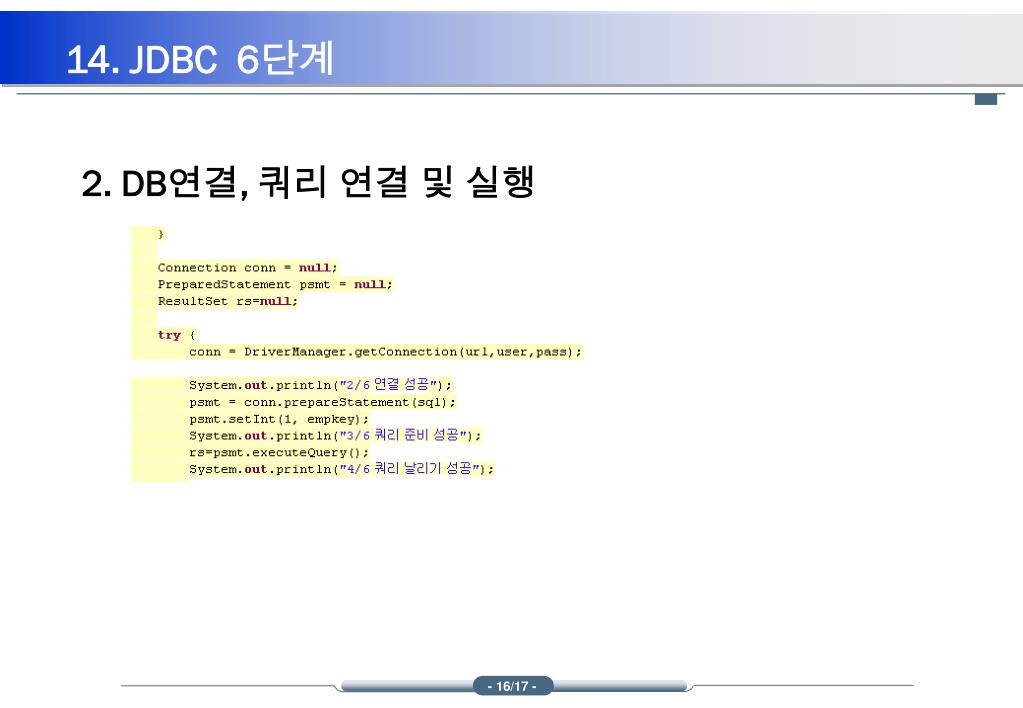
Task: Click the closing brace at code top
Action: point(160,234)
